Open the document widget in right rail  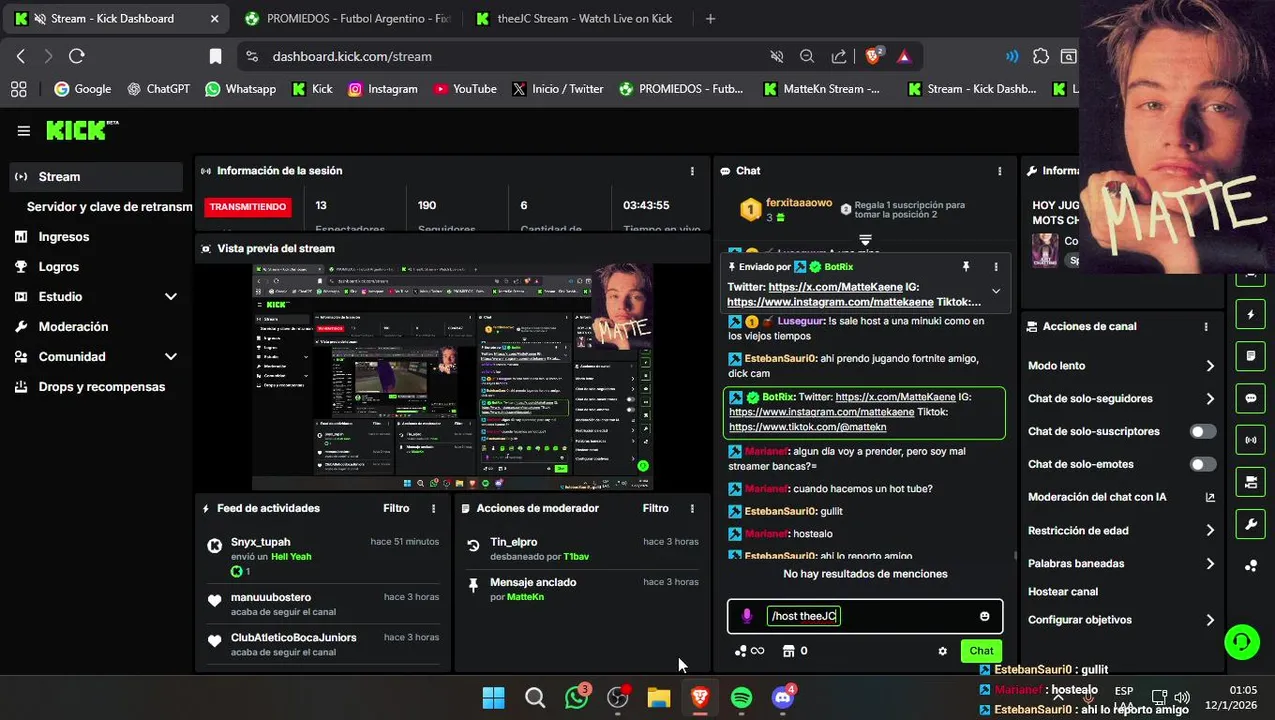[x=1250, y=356]
